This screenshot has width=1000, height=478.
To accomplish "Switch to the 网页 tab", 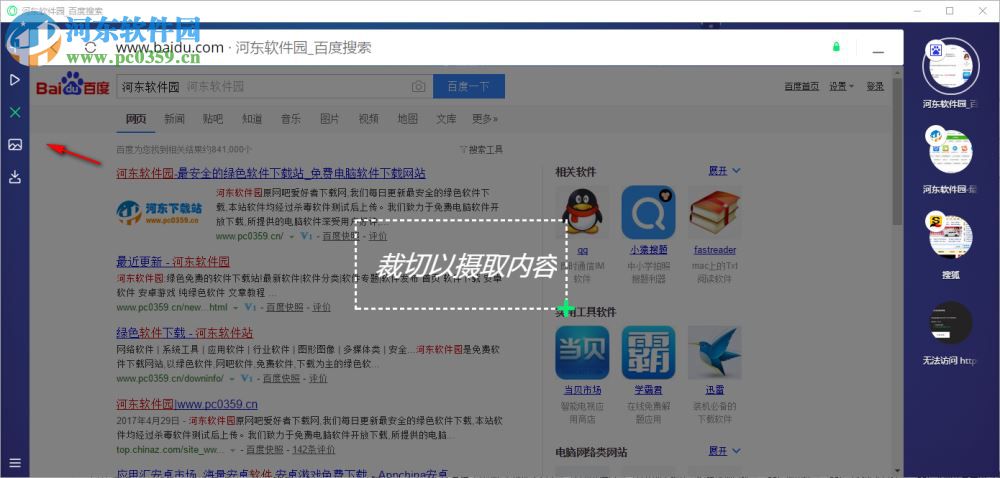I will coord(136,119).
